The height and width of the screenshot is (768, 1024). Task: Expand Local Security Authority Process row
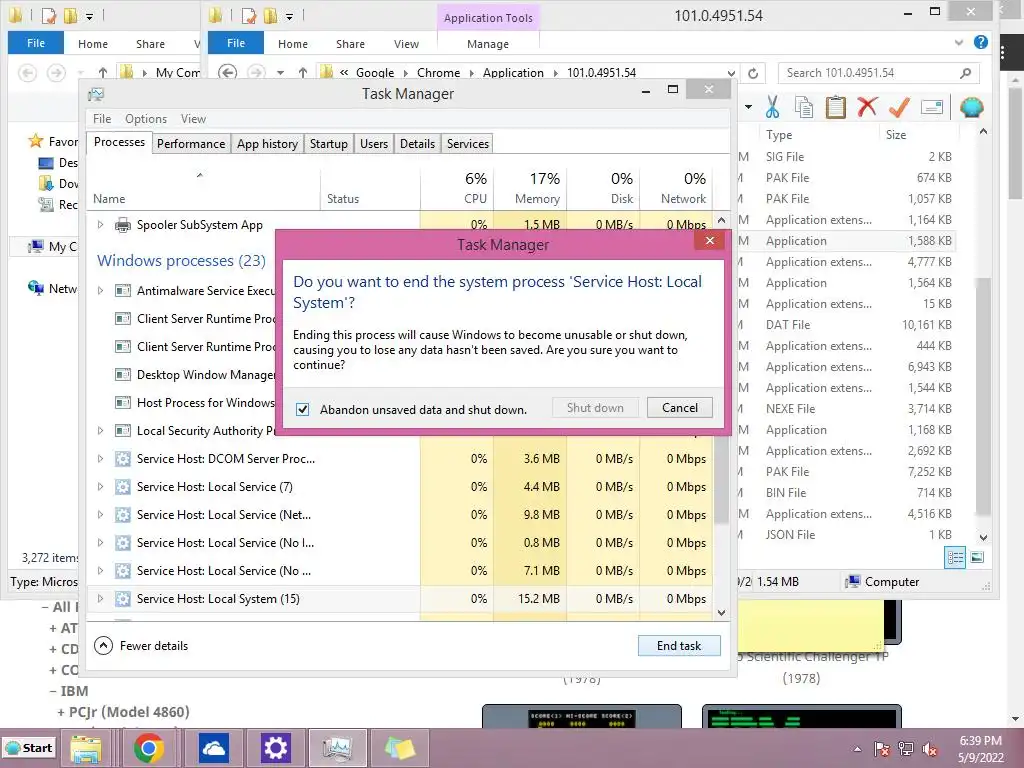tap(100, 430)
